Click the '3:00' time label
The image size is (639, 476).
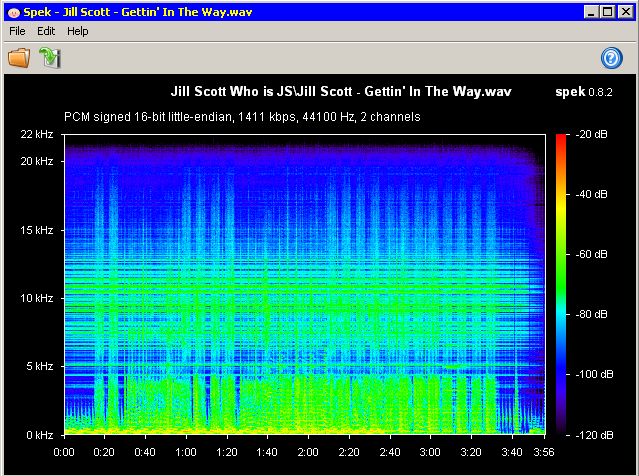point(430,452)
